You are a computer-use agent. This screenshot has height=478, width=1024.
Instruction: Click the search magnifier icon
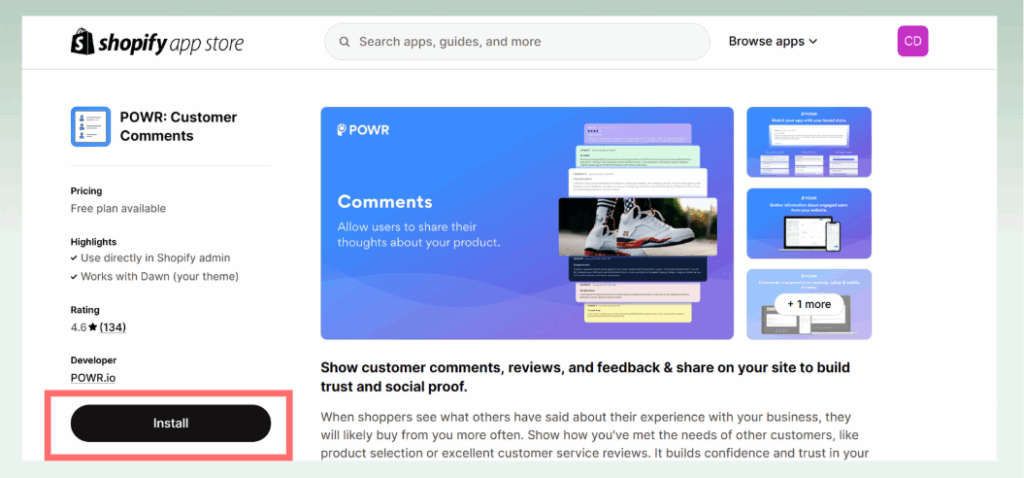(344, 42)
